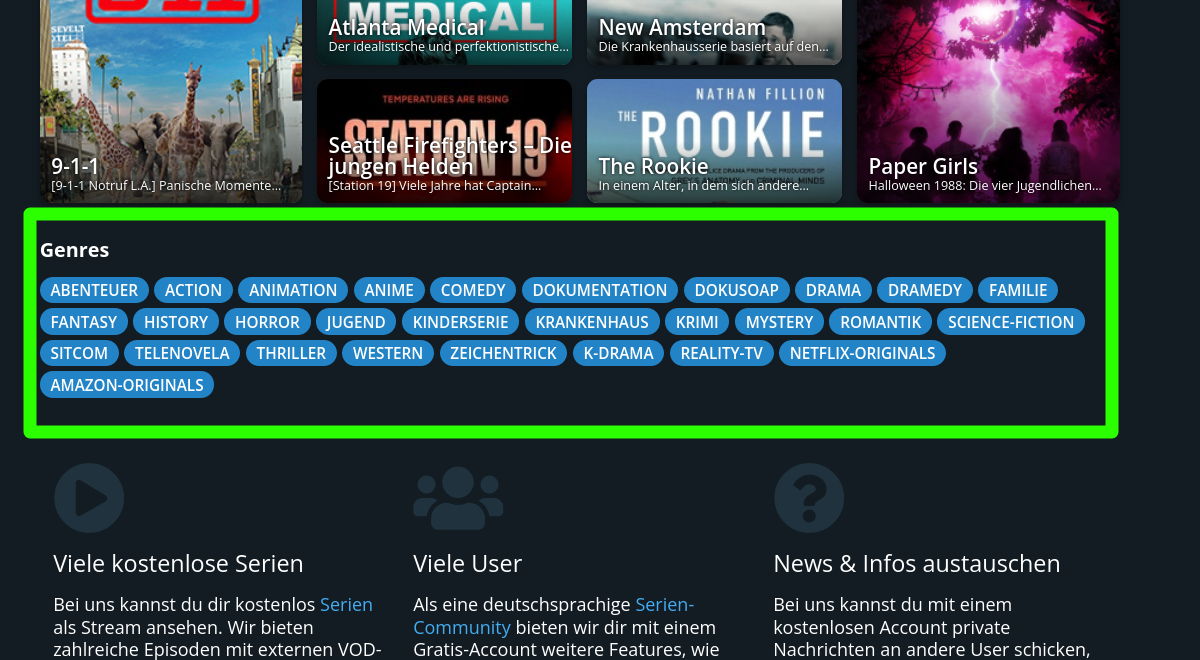Select the Amazon-Originals genre tag
Viewport: 1200px width, 660px height.
[x=127, y=385]
